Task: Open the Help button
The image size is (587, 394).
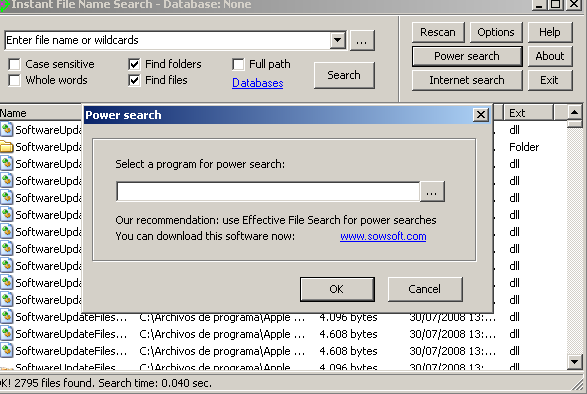Action: click(x=550, y=32)
